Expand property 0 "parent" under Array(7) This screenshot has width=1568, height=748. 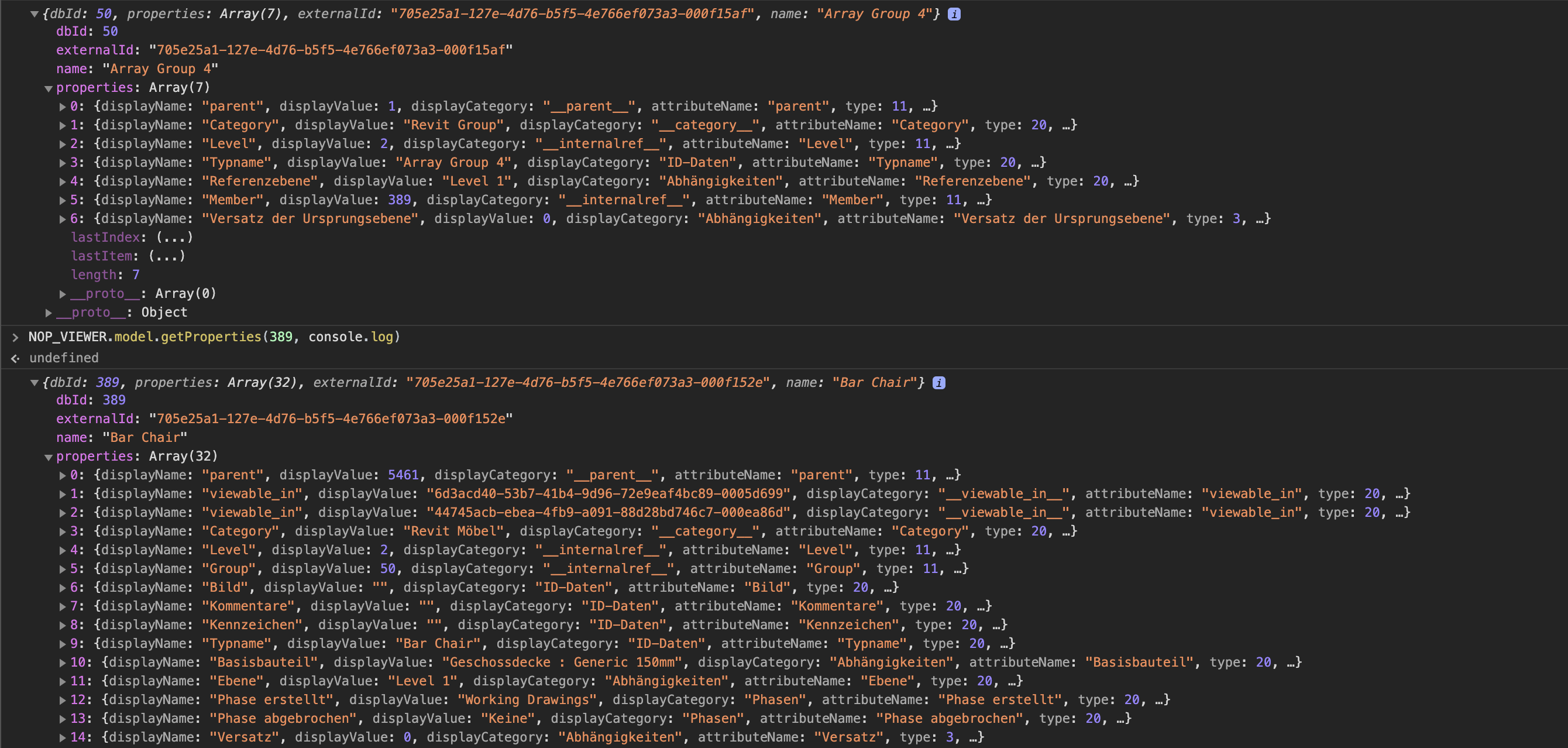63,106
